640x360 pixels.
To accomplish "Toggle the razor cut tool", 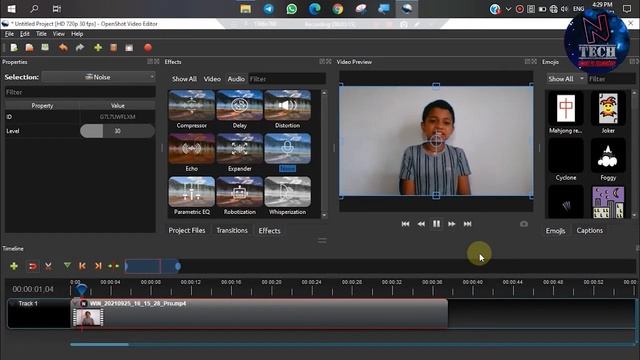I will click(x=49, y=266).
